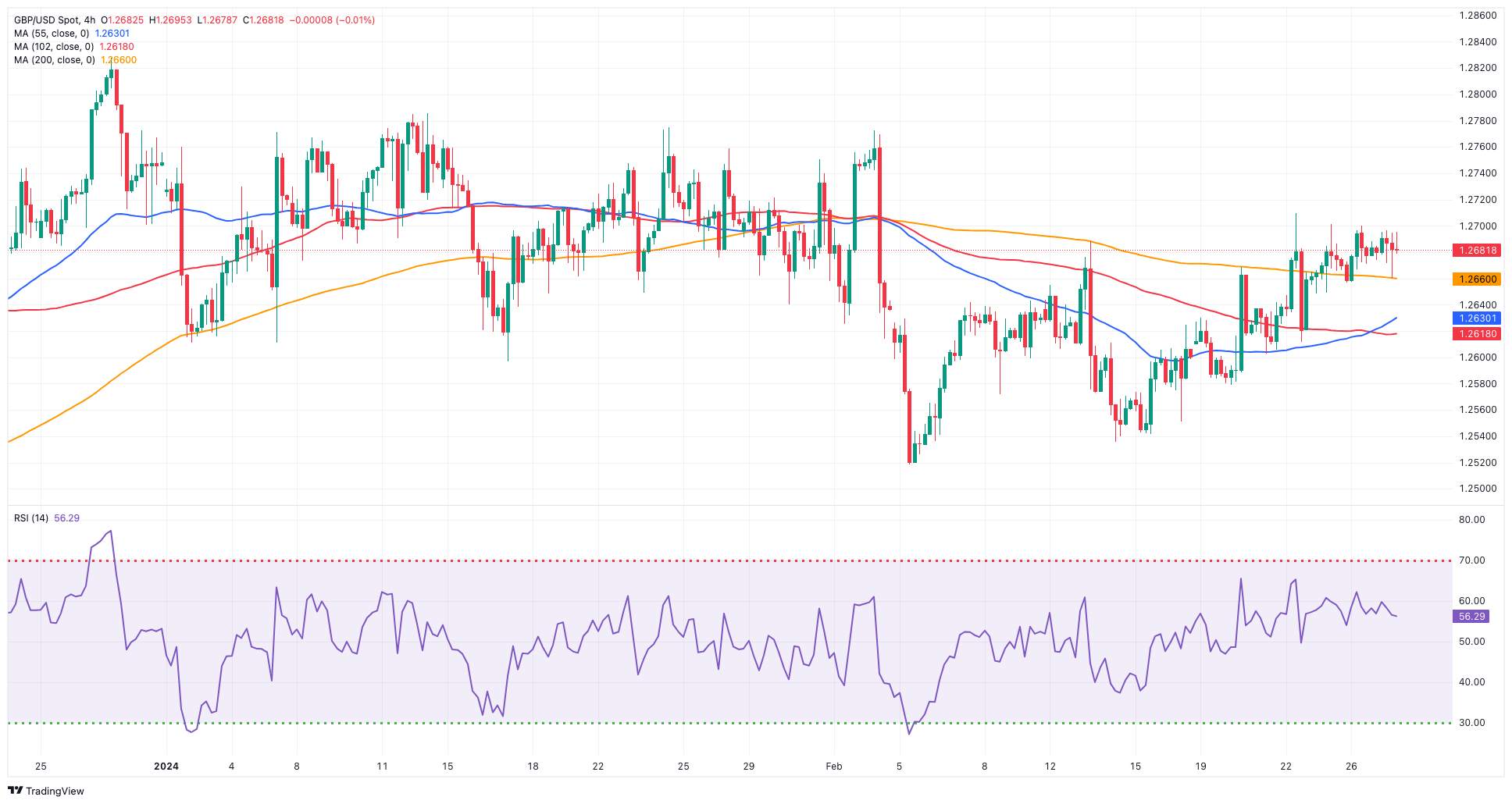Select the RSI (14) indicator label
1512x804 pixels.
tap(31, 518)
